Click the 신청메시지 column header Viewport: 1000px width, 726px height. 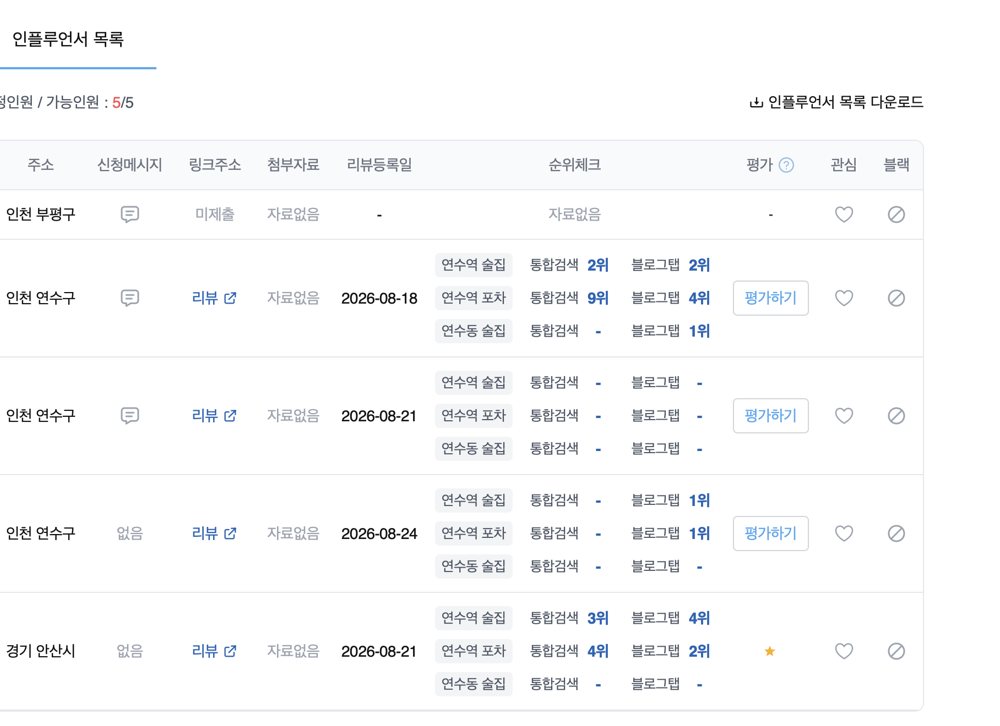pos(129,165)
